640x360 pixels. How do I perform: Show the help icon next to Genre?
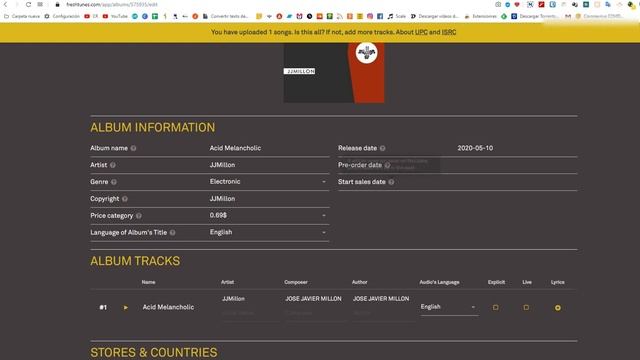click(114, 182)
